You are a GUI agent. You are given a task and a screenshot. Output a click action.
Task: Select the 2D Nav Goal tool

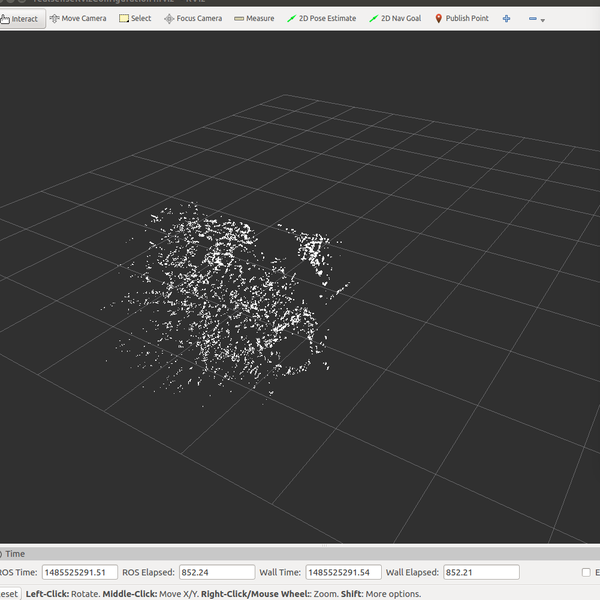pyautogui.click(x=394, y=19)
